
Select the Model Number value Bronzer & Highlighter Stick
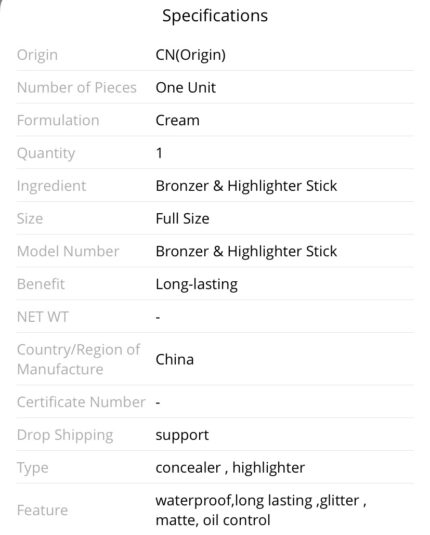point(246,251)
